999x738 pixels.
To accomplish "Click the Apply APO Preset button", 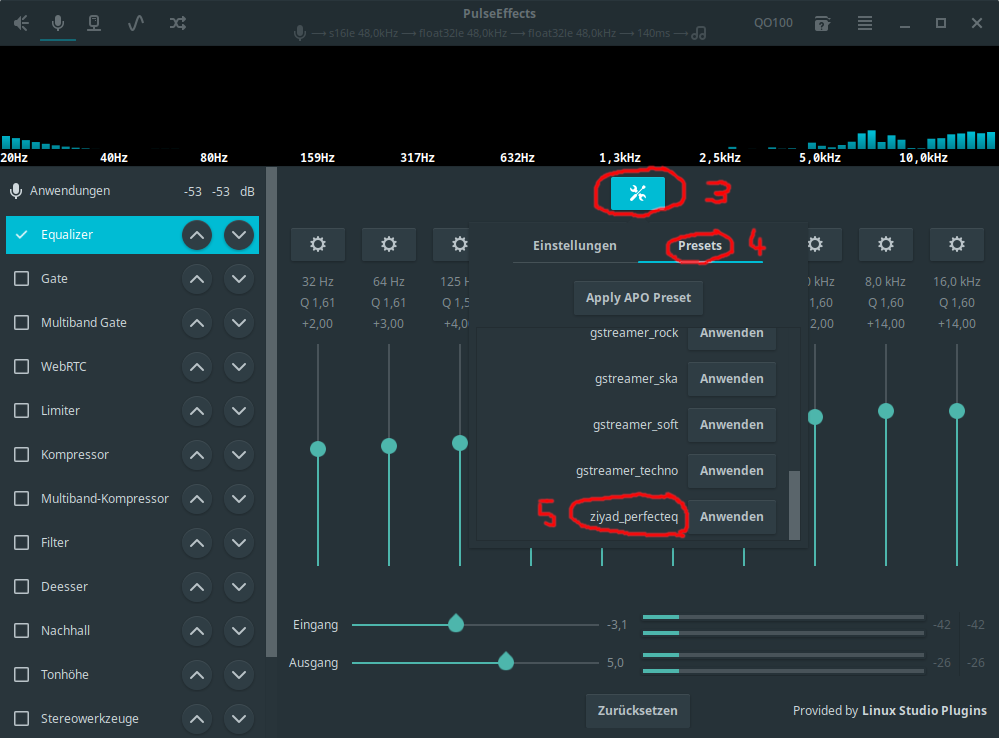I will (x=637, y=298).
